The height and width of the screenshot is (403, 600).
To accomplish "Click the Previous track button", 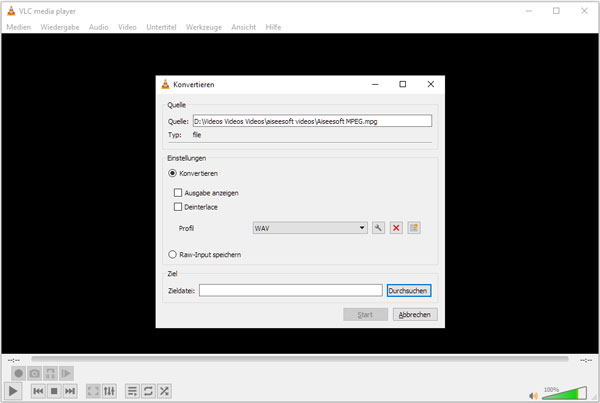I will click(38, 391).
